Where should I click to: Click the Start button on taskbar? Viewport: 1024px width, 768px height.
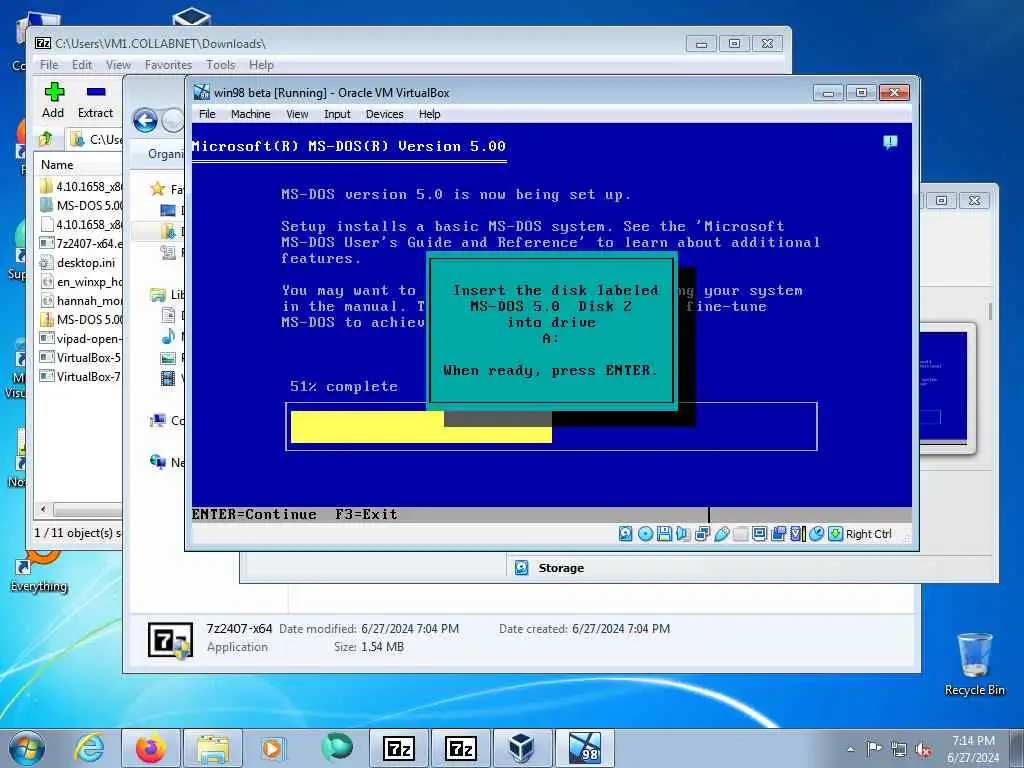coord(27,748)
